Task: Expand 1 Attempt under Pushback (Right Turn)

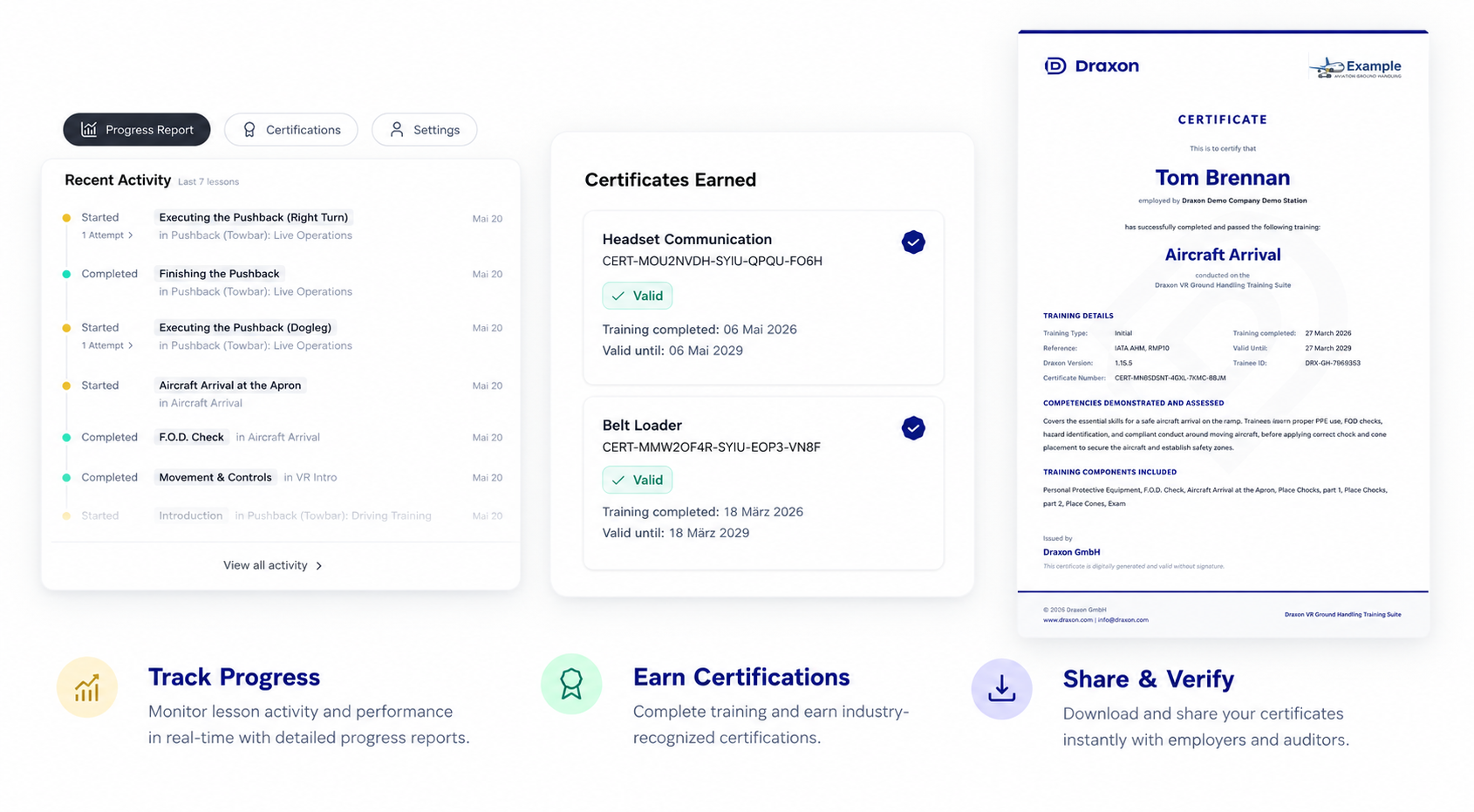Action: 107,235
